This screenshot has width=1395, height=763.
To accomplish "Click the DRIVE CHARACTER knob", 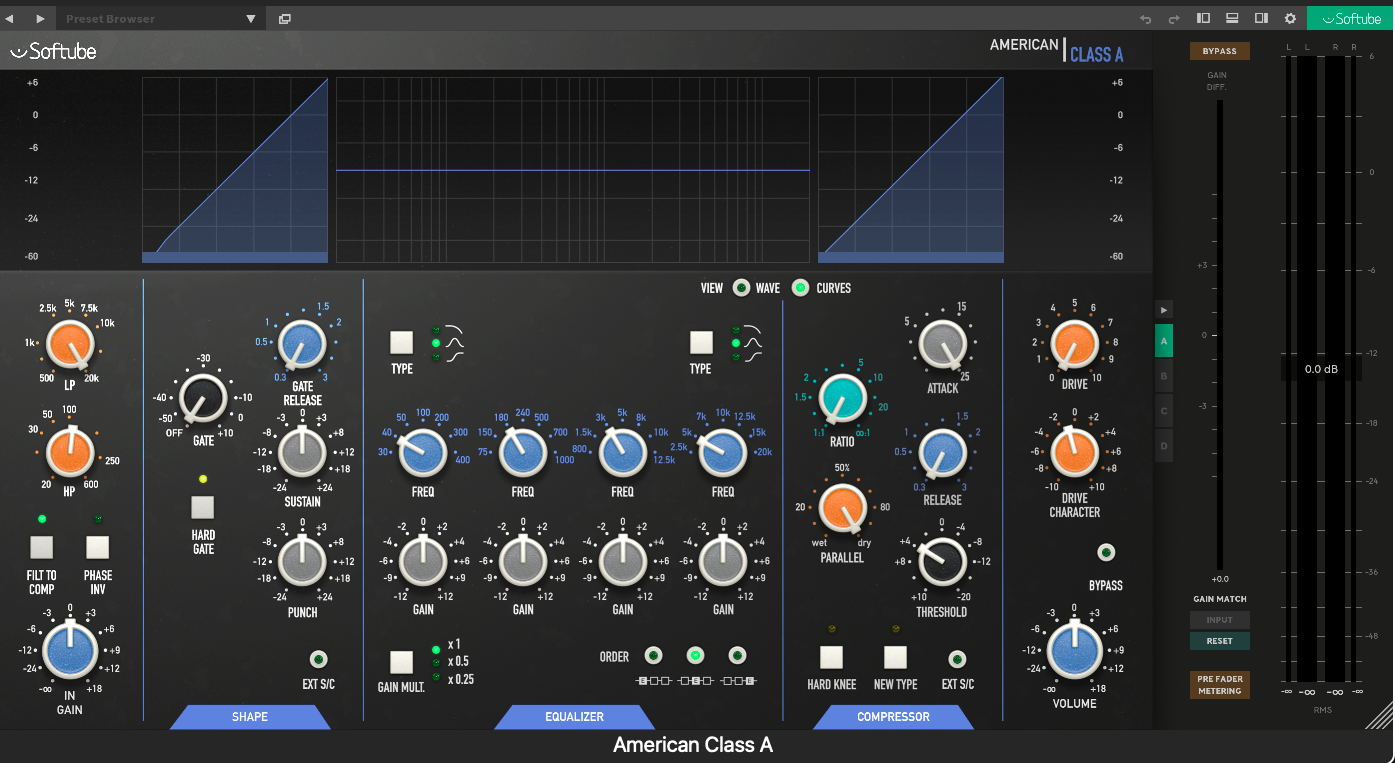I will click(x=1075, y=450).
